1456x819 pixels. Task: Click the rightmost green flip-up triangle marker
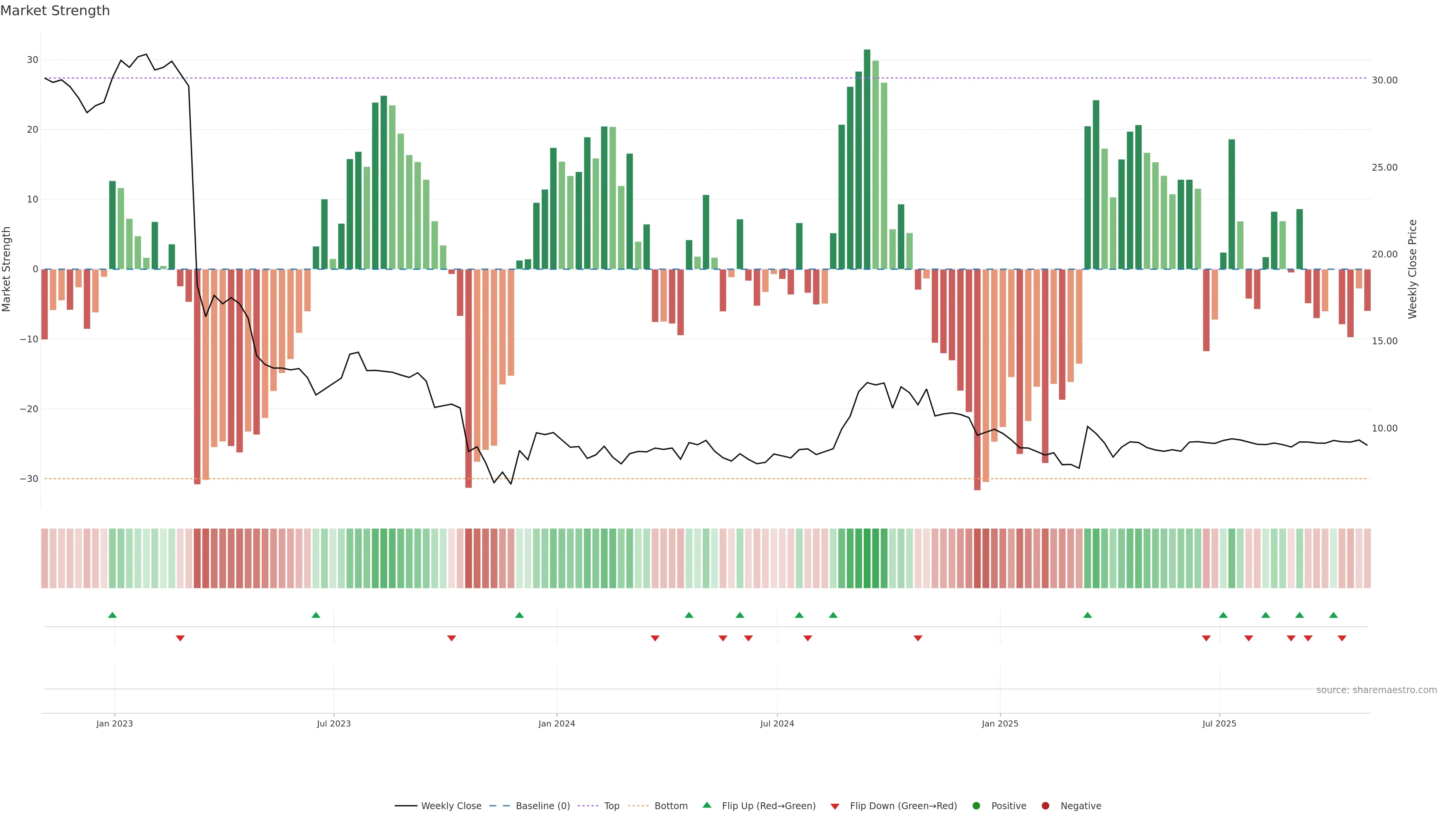pyautogui.click(x=1334, y=615)
